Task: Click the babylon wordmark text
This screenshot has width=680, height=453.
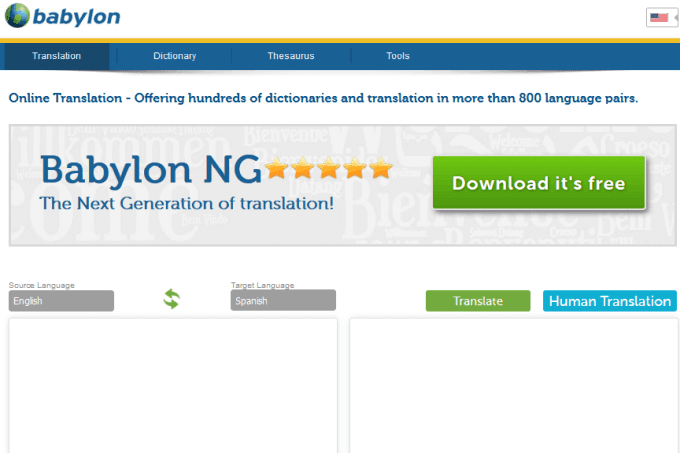Action: (76, 17)
